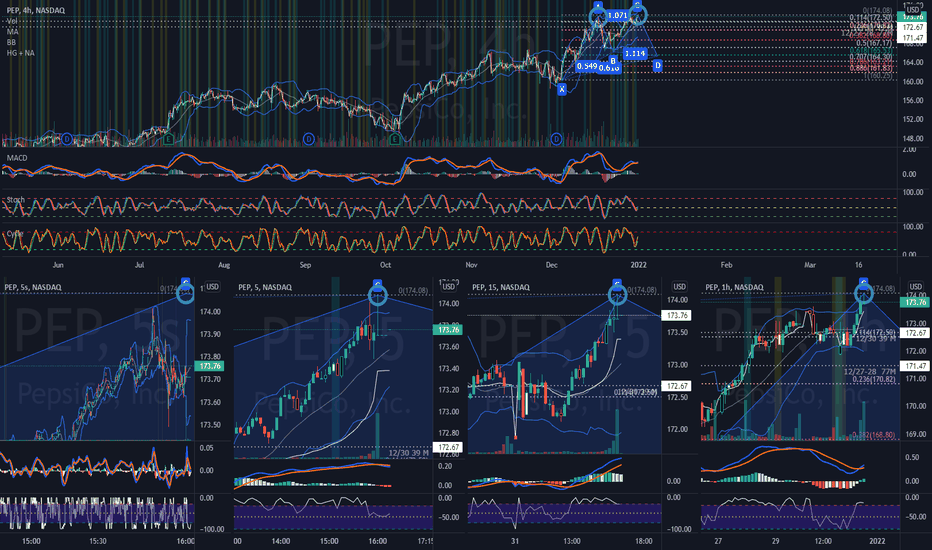Click the 'PEP, 15, NASDAQ' chart title
Viewport: 932px width, 550px height.
tap(500, 287)
